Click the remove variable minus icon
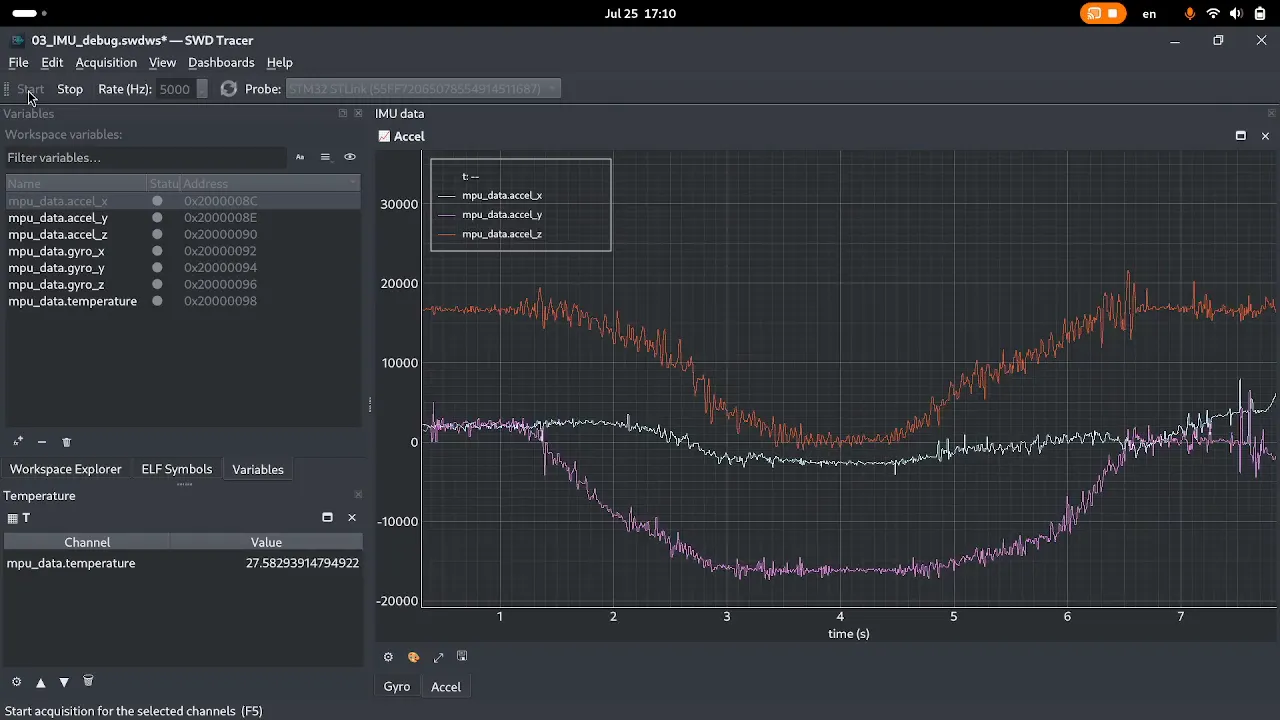Viewport: 1280px width, 720px height. [x=42, y=441]
